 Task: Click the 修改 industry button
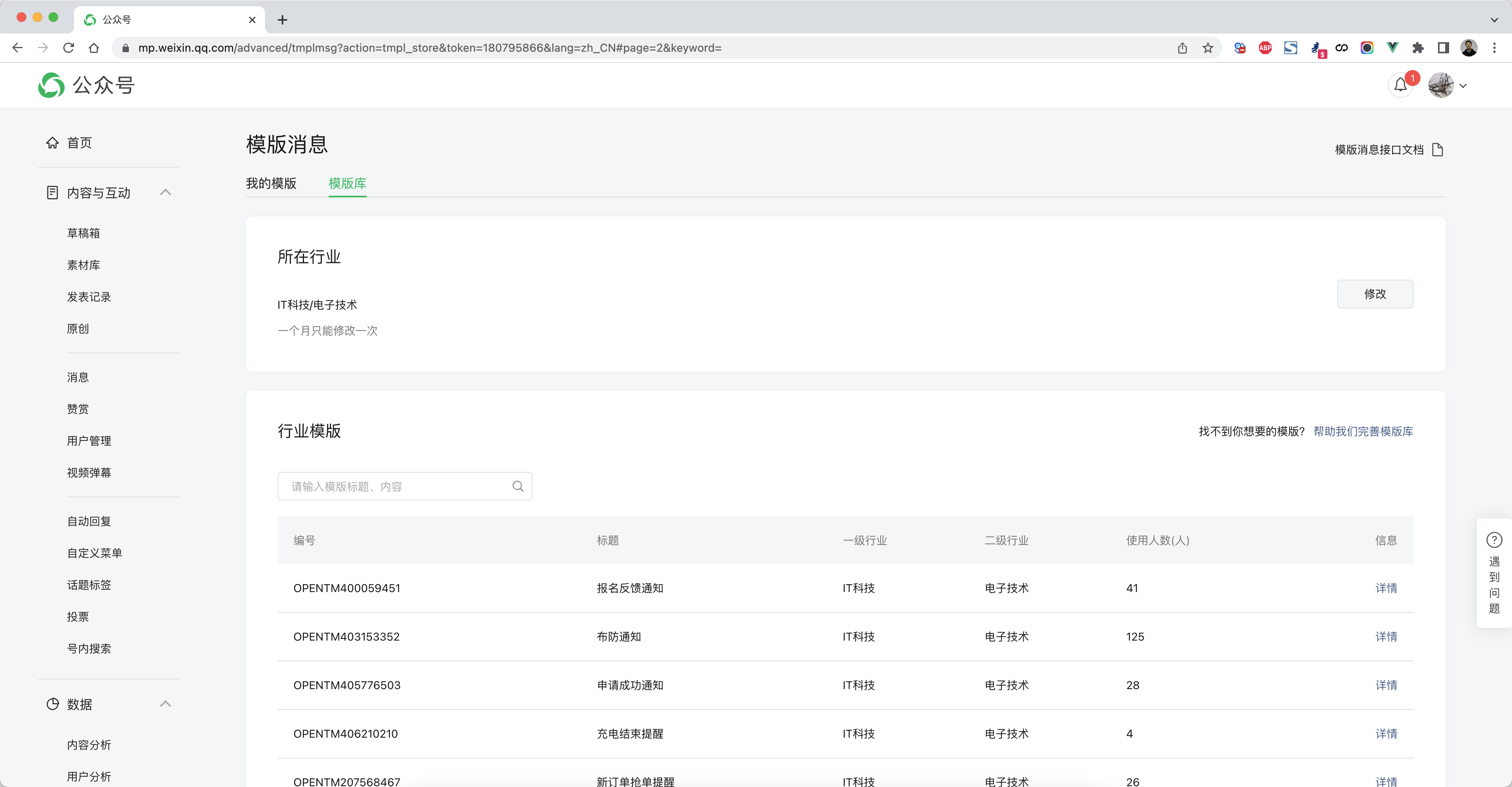(1375, 294)
